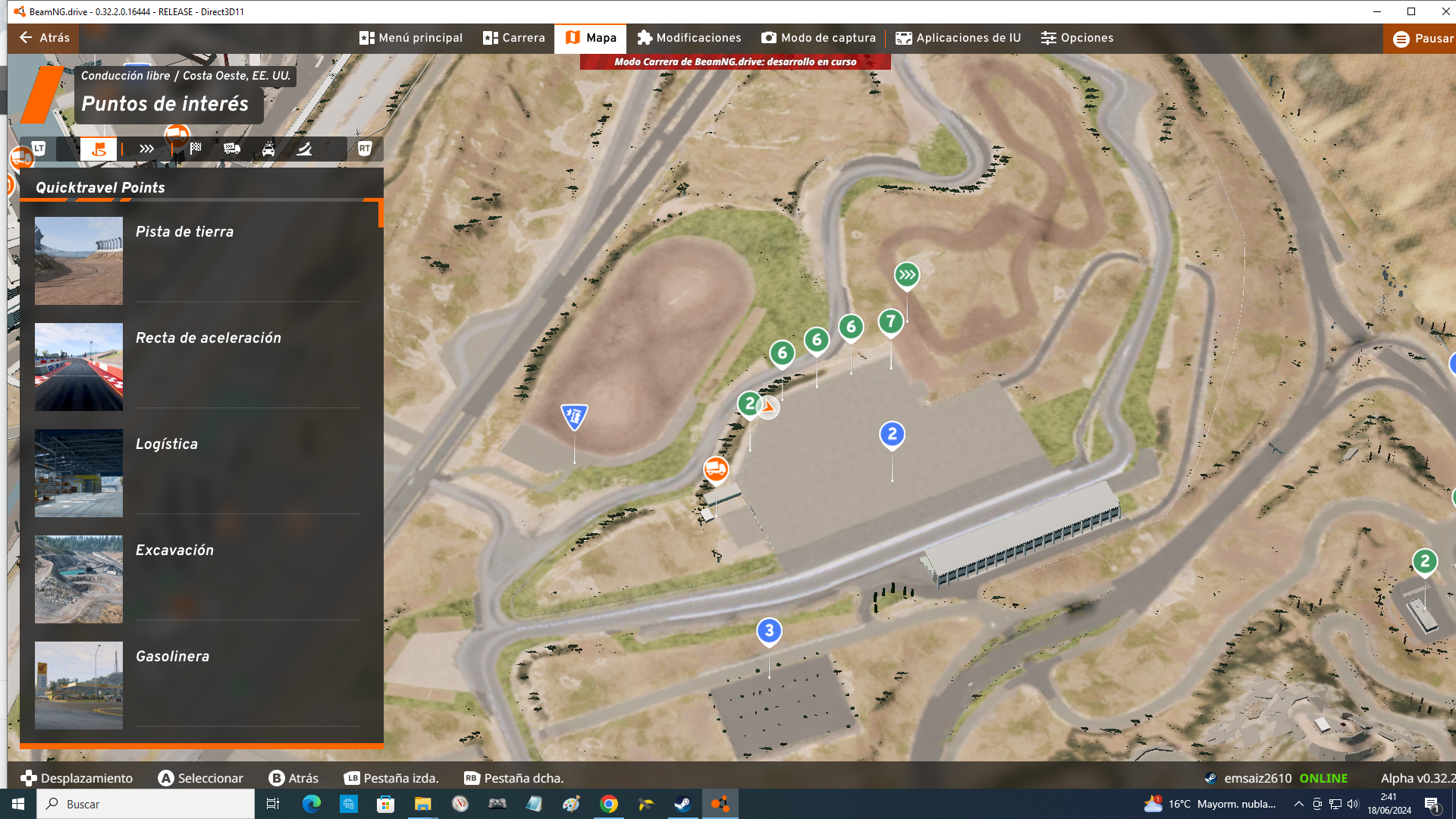Switch to the Carrera tab
Viewport: 1456px width, 819px height.
pyautogui.click(x=514, y=38)
